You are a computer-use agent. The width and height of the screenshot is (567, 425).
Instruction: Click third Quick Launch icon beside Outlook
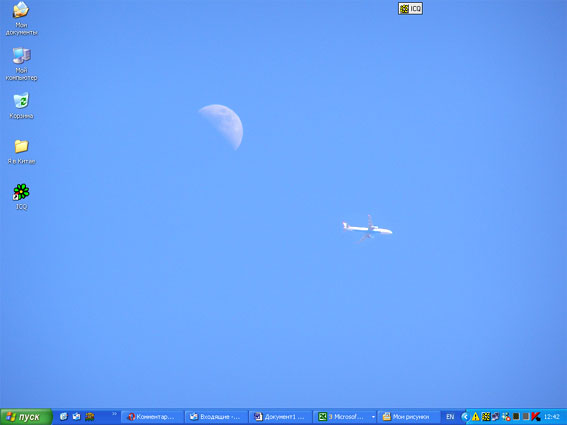click(x=90, y=417)
